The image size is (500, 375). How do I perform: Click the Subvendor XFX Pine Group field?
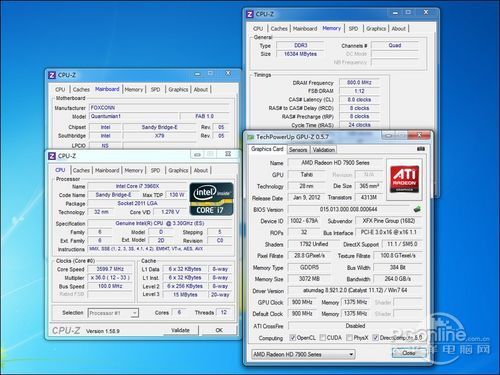pyautogui.click(x=389, y=221)
